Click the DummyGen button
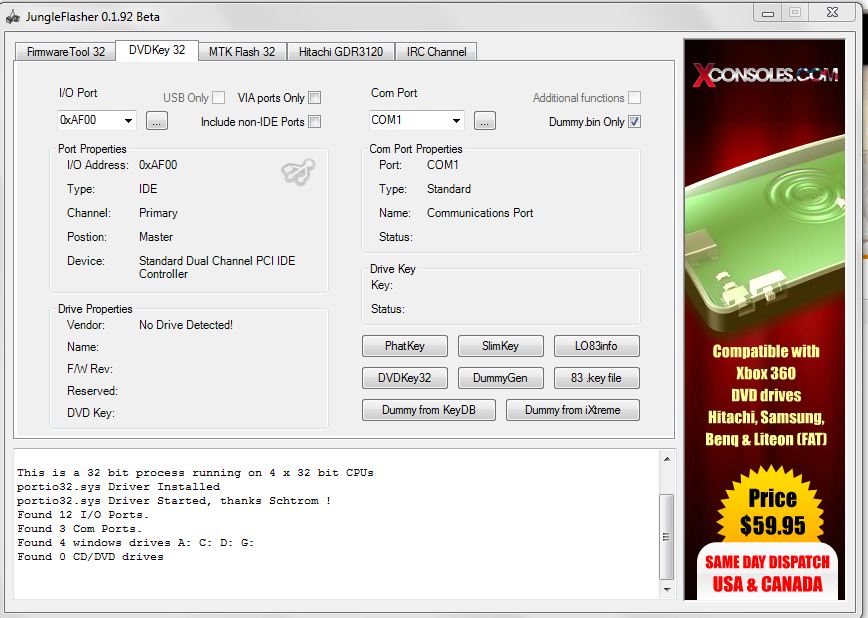This screenshot has width=868, height=618. [500, 378]
